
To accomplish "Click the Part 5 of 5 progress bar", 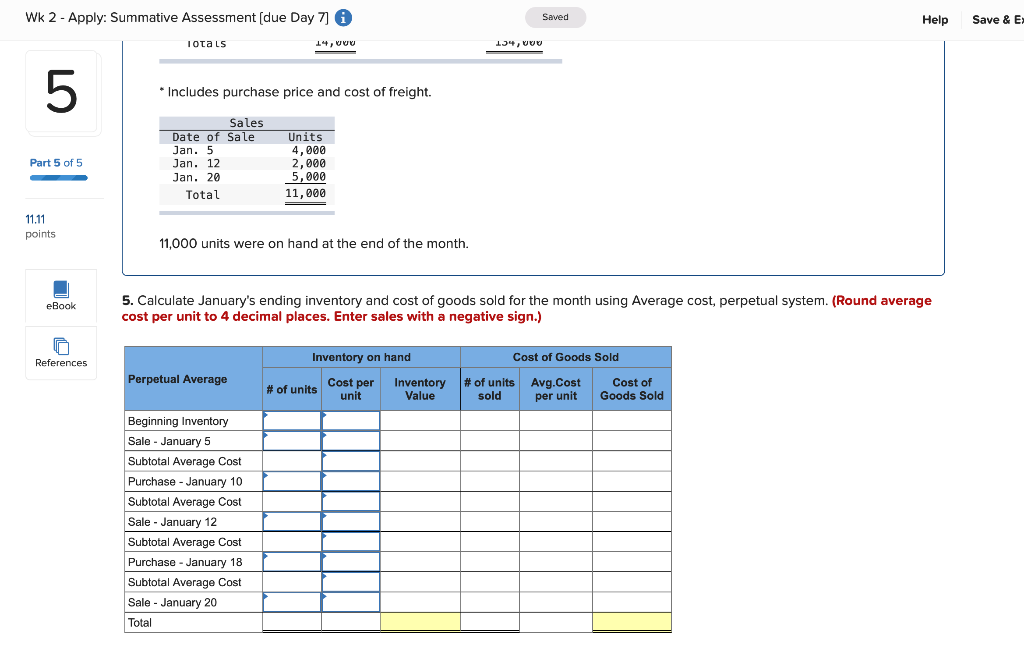I will 58,177.
